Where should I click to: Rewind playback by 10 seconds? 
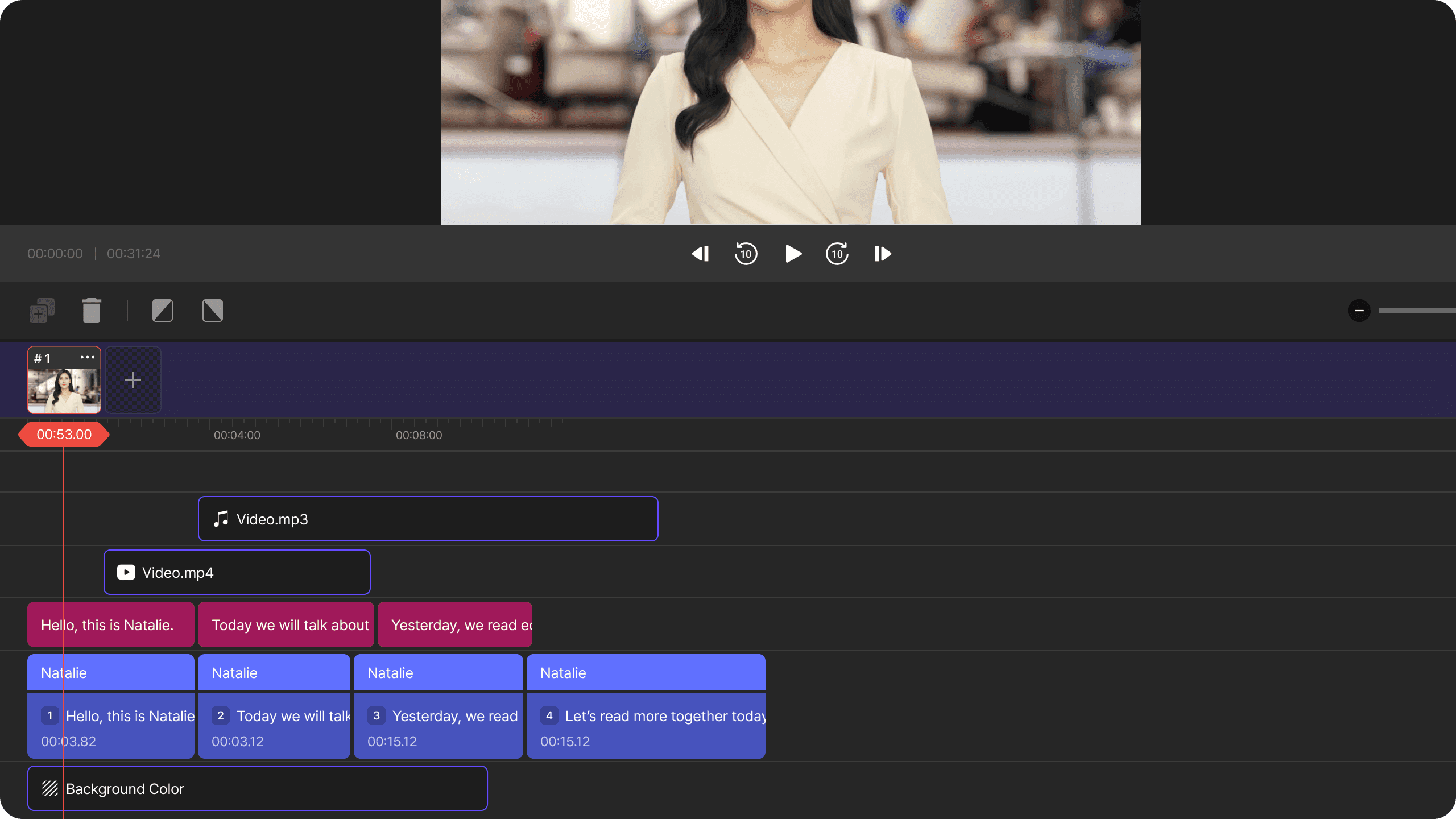coord(746,254)
